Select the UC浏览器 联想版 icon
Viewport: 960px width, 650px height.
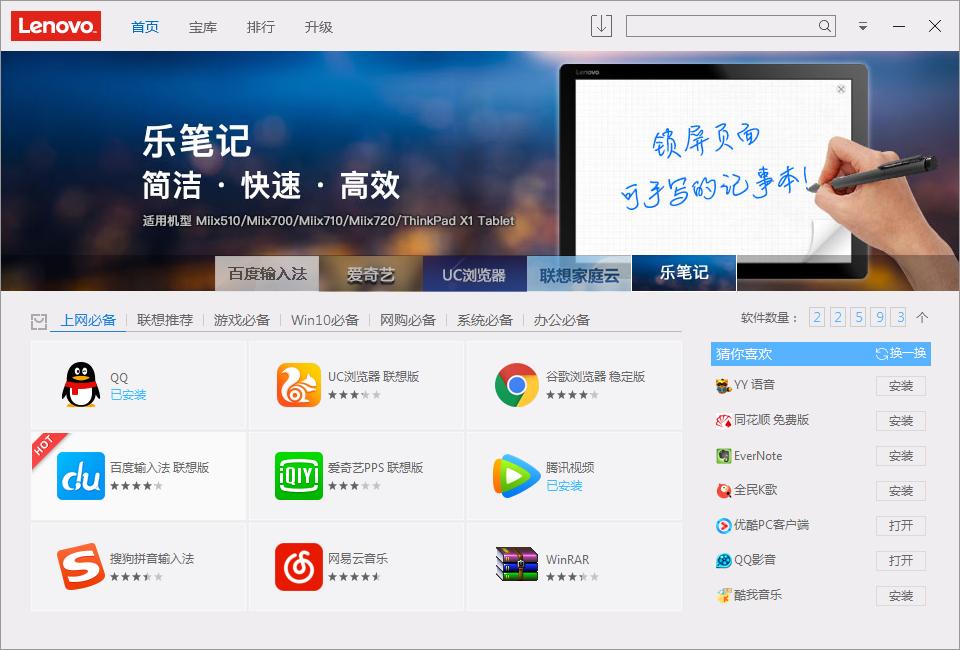tap(297, 386)
